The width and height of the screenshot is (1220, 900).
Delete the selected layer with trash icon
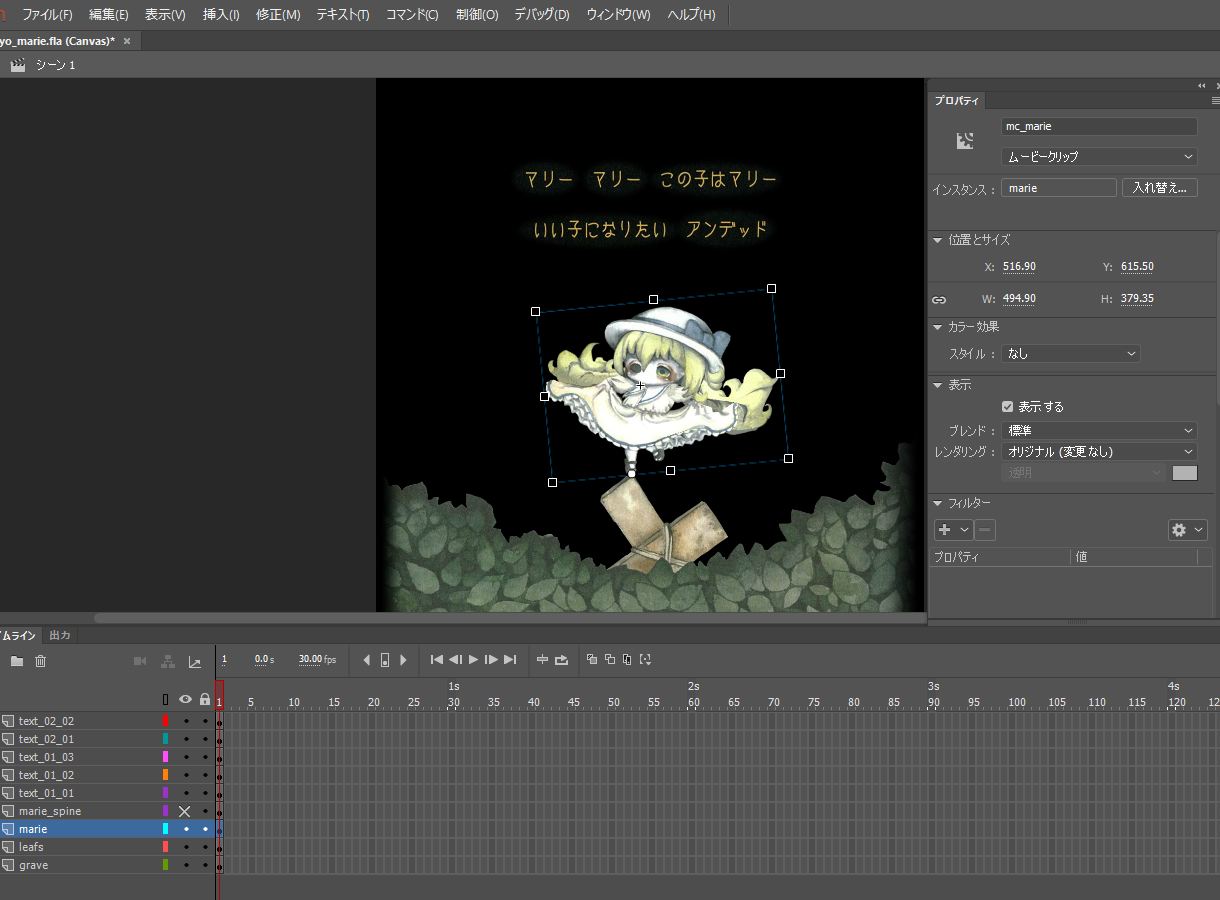coord(41,661)
